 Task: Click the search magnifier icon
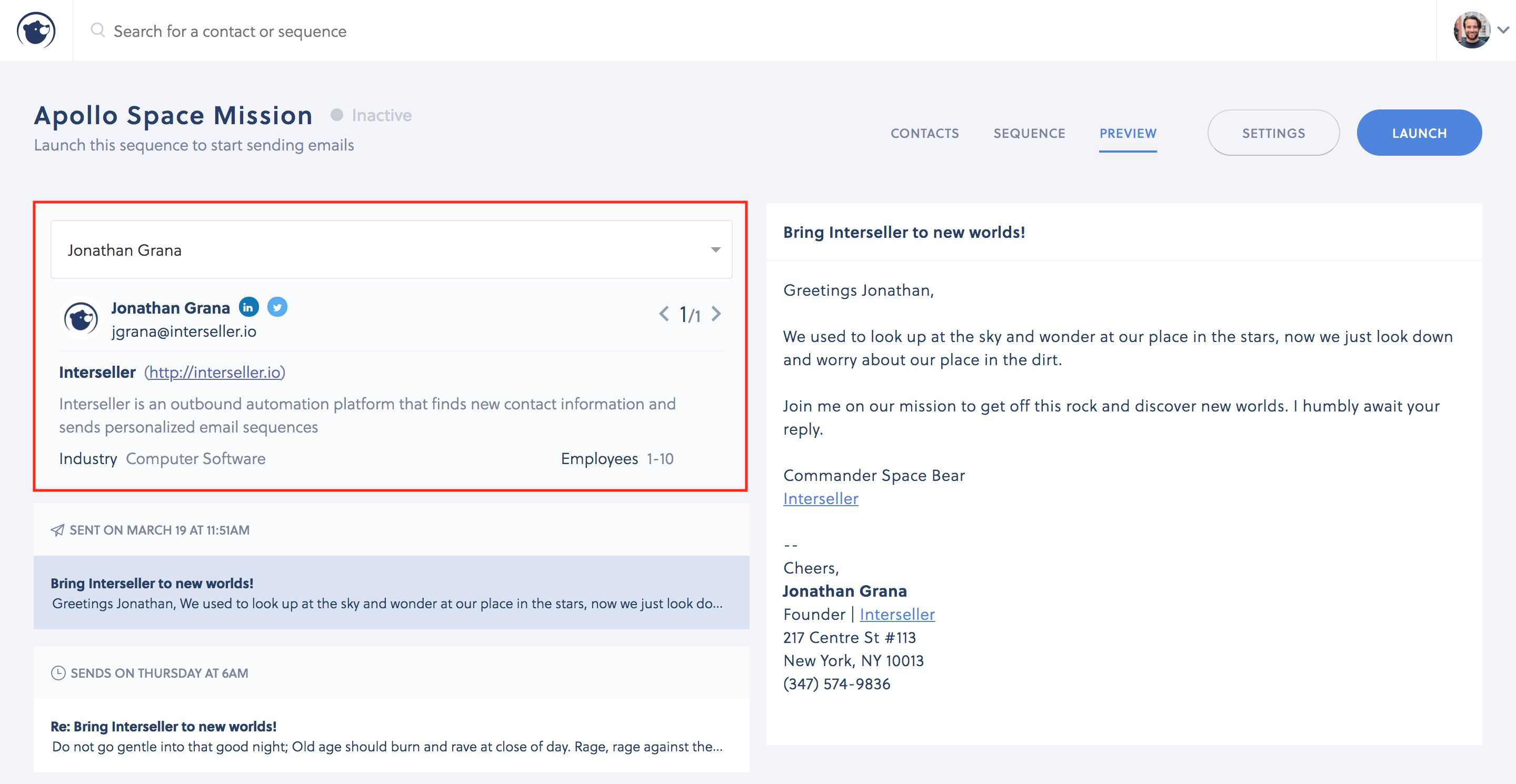pyautogui.click(x=98, y=30)
